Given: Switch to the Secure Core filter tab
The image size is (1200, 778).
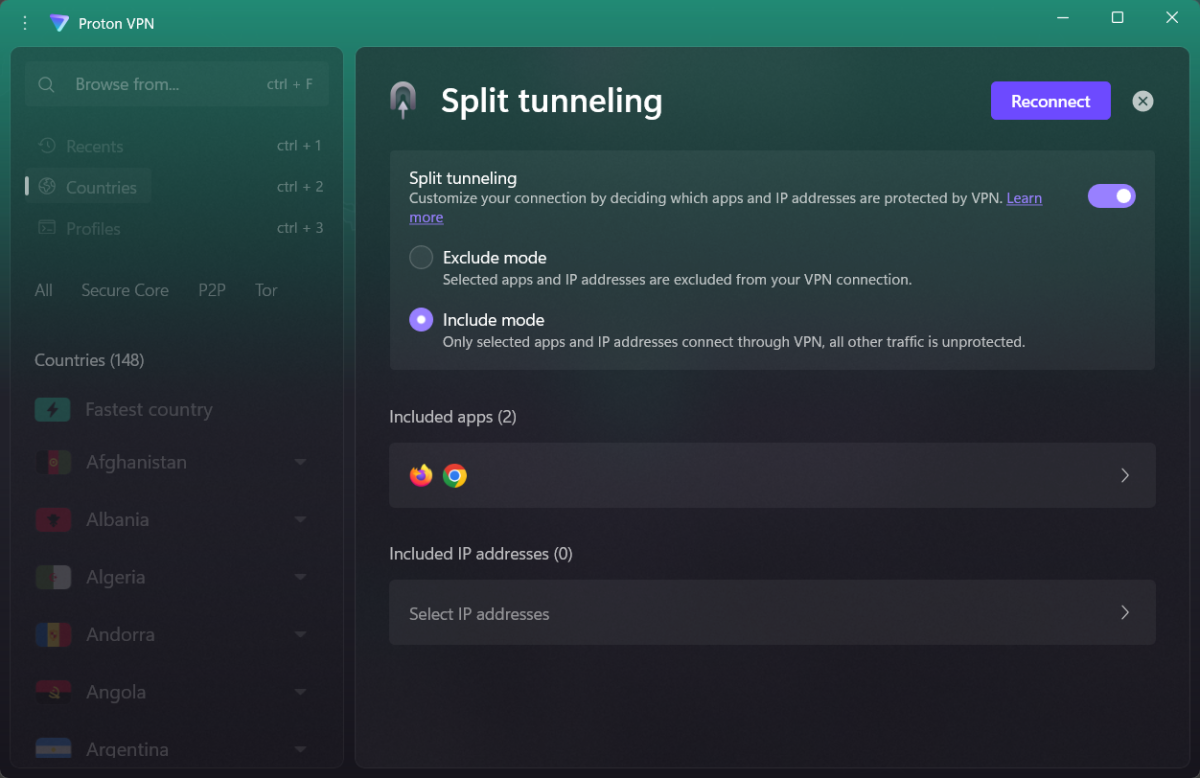Looking at the screenshot, I should [x=125, y=290].
